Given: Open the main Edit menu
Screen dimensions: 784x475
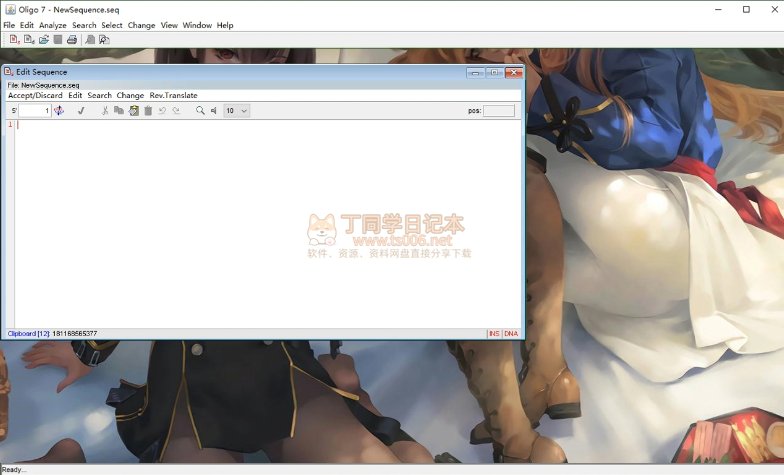Looking at the screenshot, I should (26, 25).
